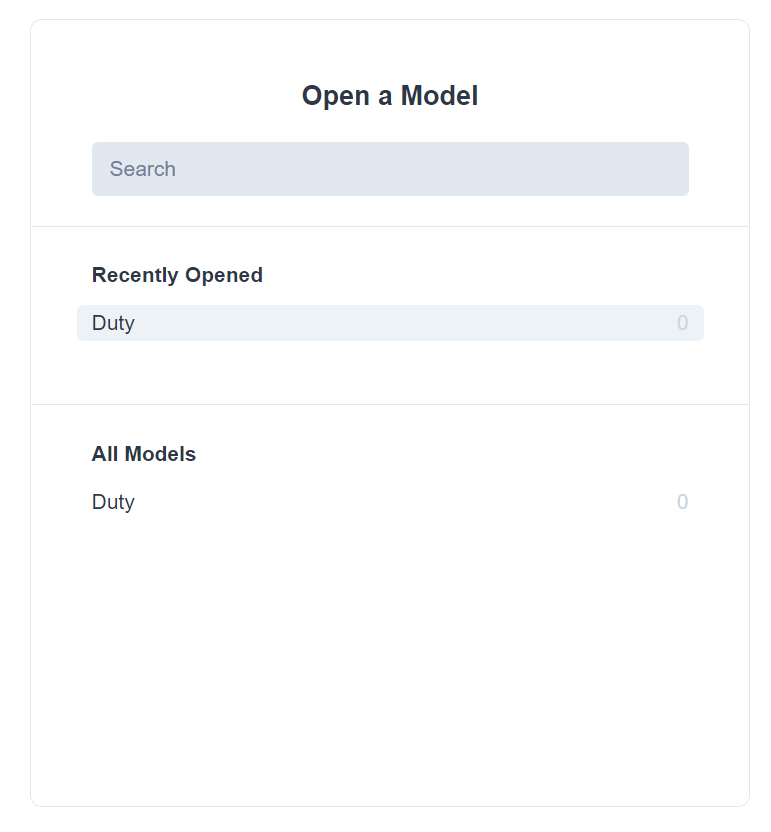Click the 0 count in All Models row
The height and width of the screenshot is (832, 771).
[682, 501]
